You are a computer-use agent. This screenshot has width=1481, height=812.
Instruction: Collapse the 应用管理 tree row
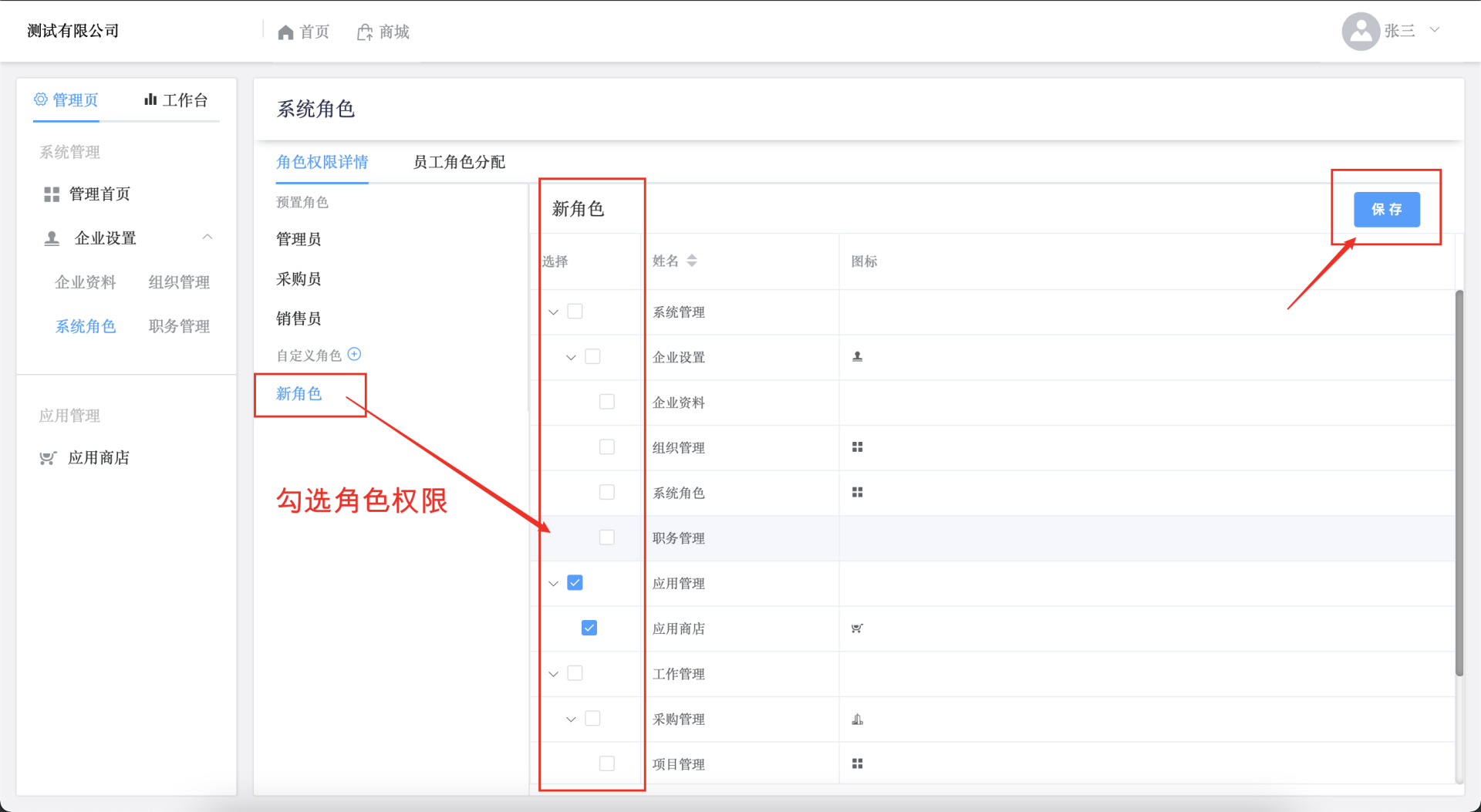[x=553, y=584]
